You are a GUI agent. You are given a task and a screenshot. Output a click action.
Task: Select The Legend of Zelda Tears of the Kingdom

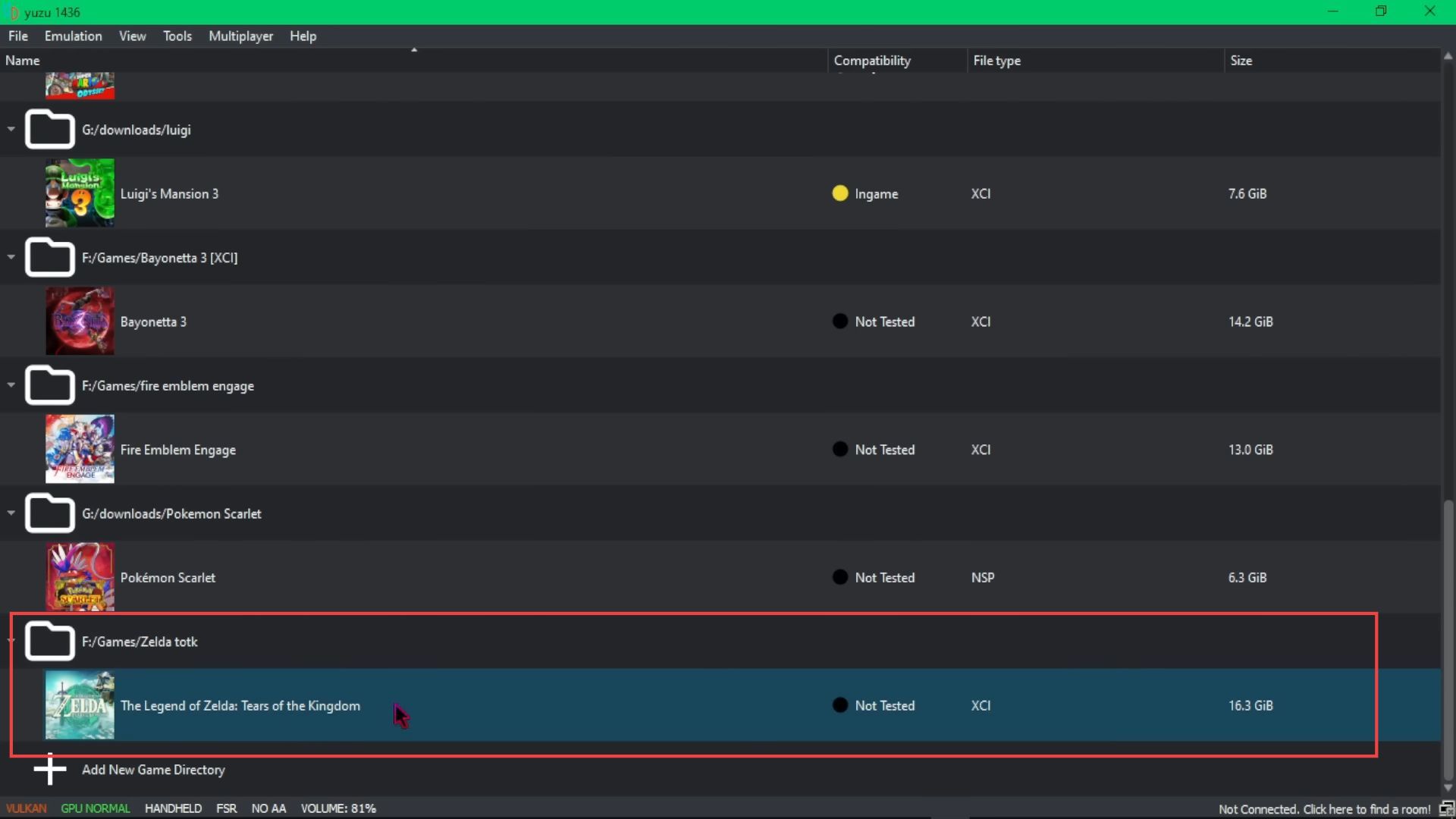coord(240,705)
